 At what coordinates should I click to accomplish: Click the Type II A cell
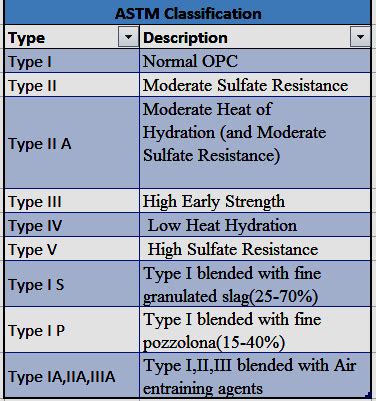coord(72,143)
